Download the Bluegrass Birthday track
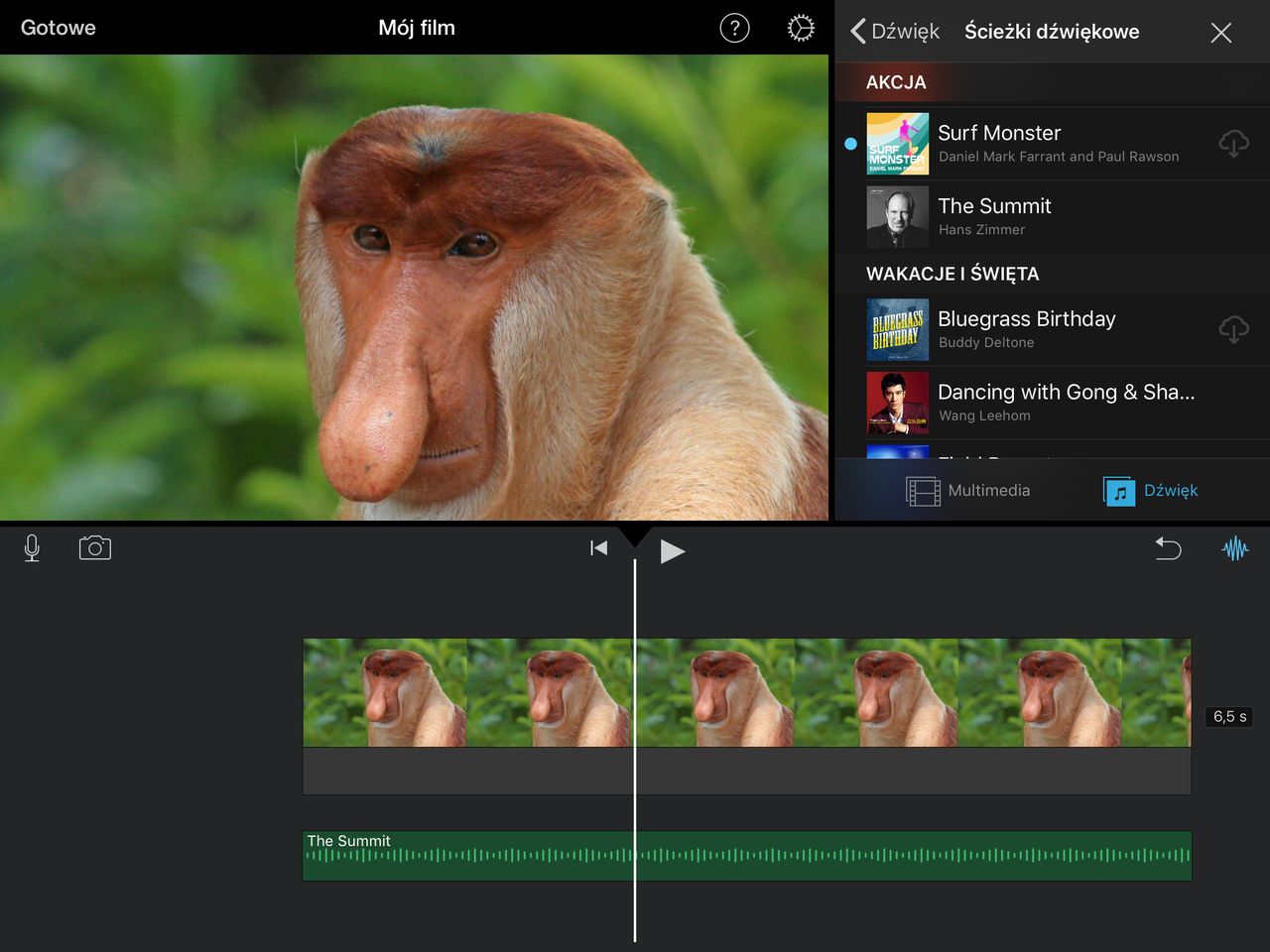1270x952 pixels. (1233, 329)
